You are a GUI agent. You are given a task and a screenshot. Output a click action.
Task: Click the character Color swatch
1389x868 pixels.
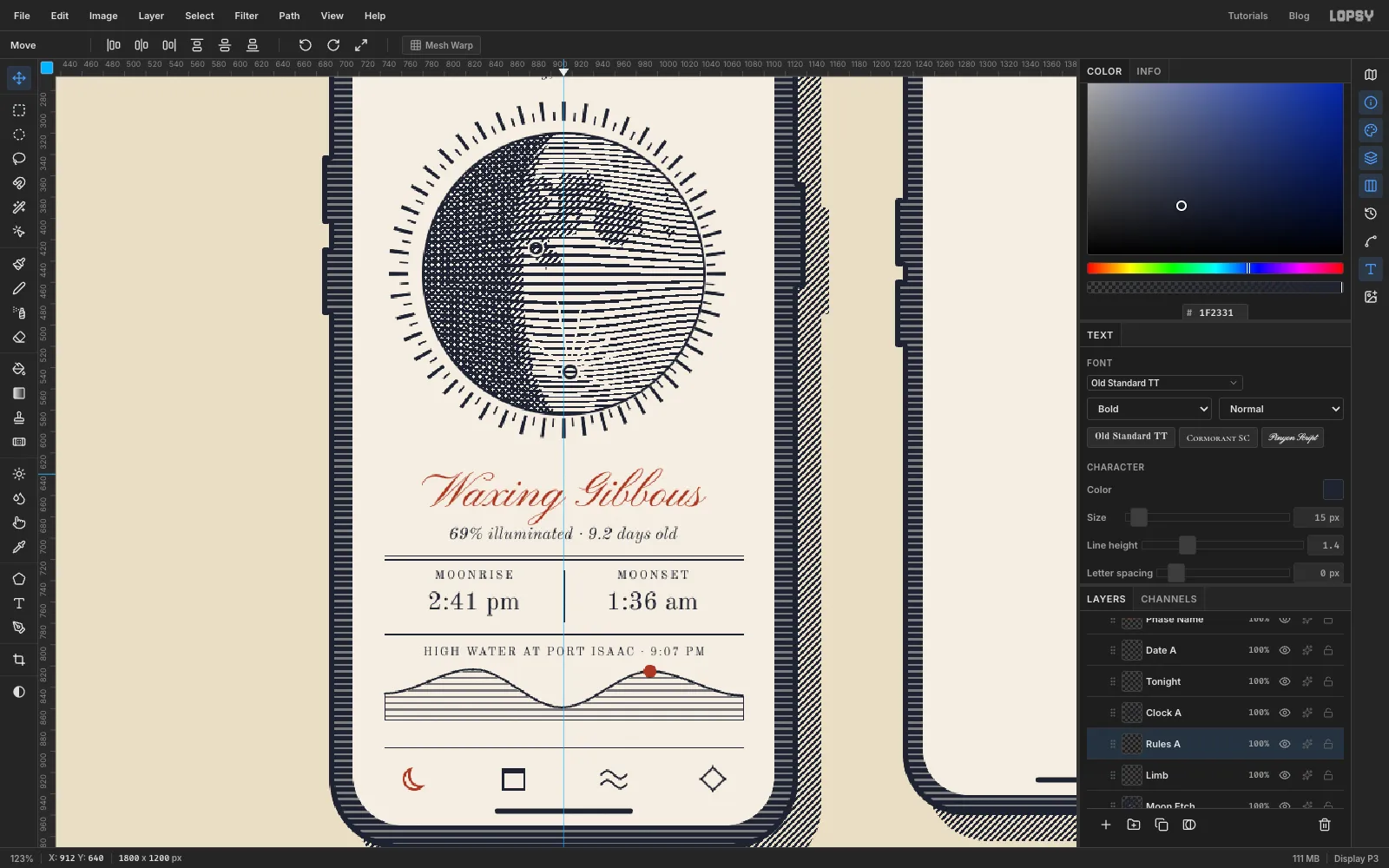click(x=1333, y=490)
